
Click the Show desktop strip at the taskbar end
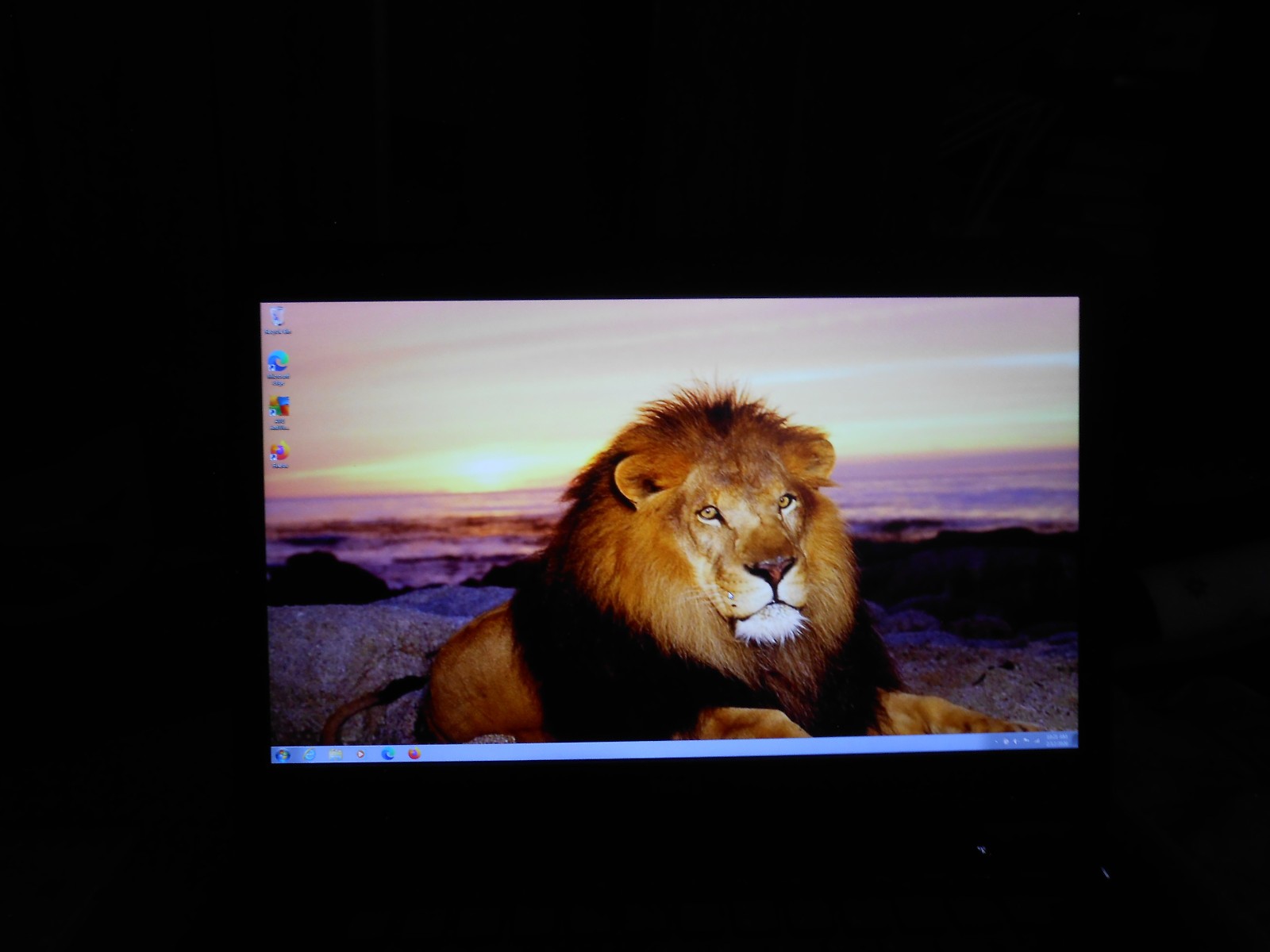coord(1076,739)
